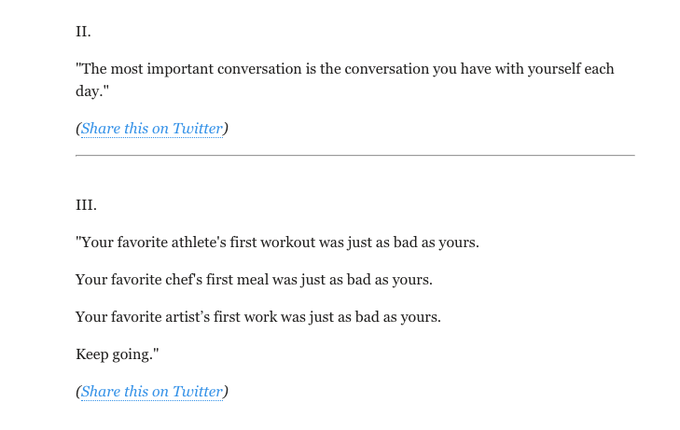Open Share this on Twitter link under quote II
Screen dimensions: 680x430
pos(152,129)
